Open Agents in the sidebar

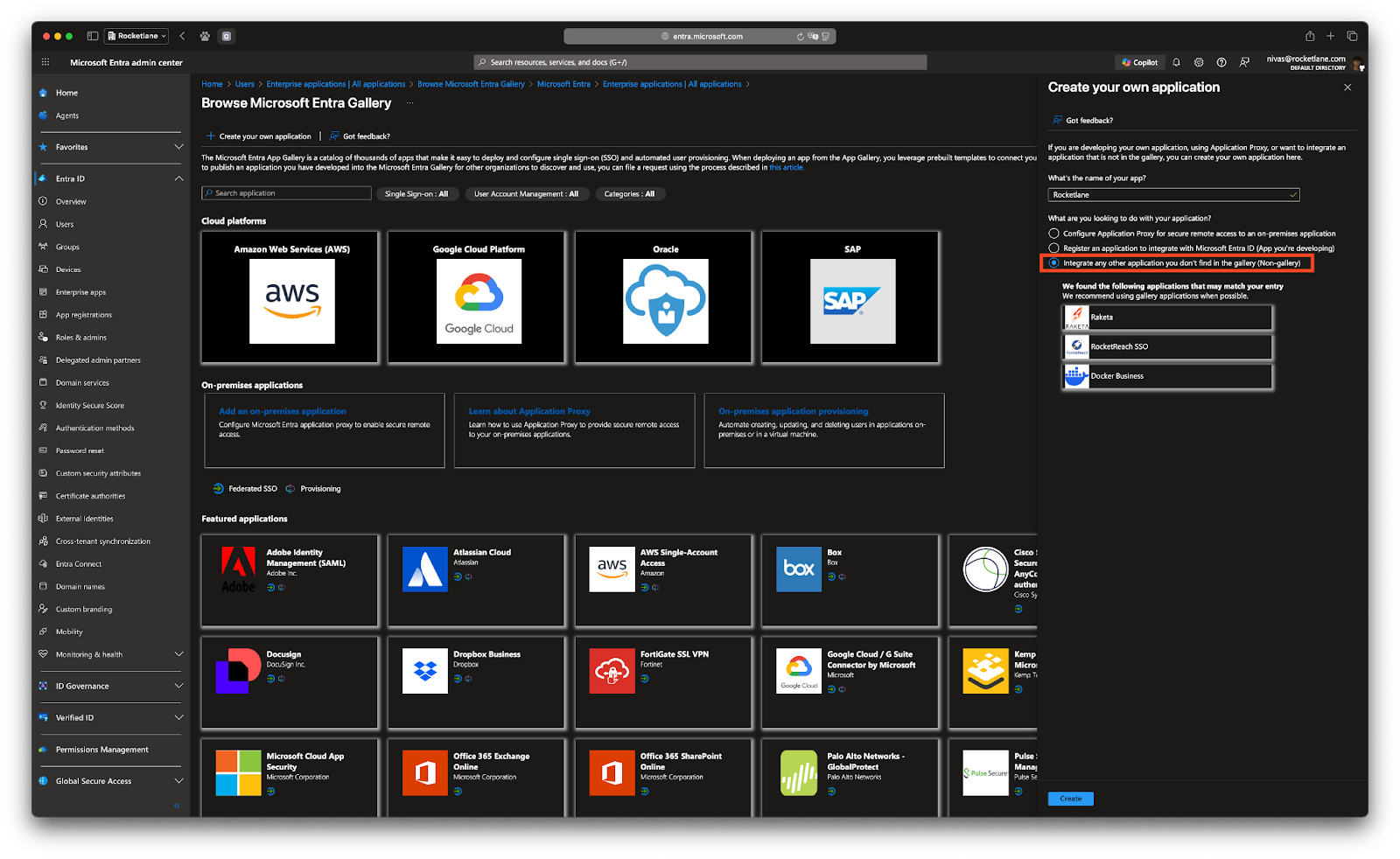click(x=66, y=115)
